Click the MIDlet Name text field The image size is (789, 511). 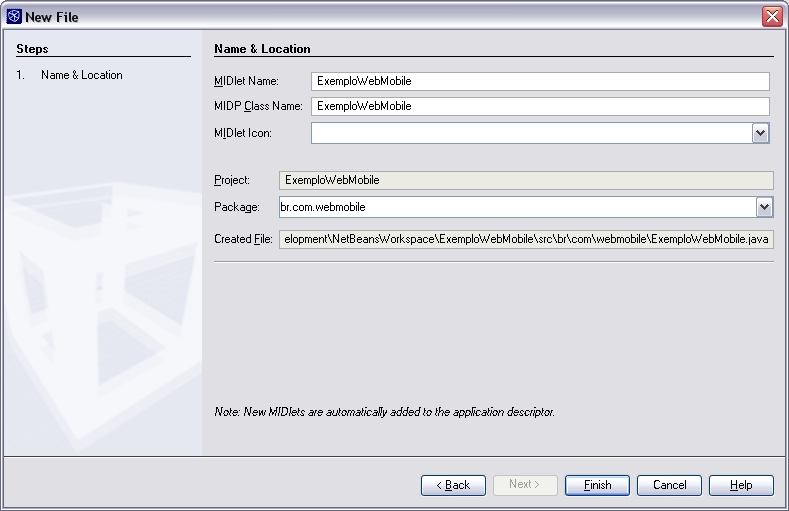pos(540,82)
